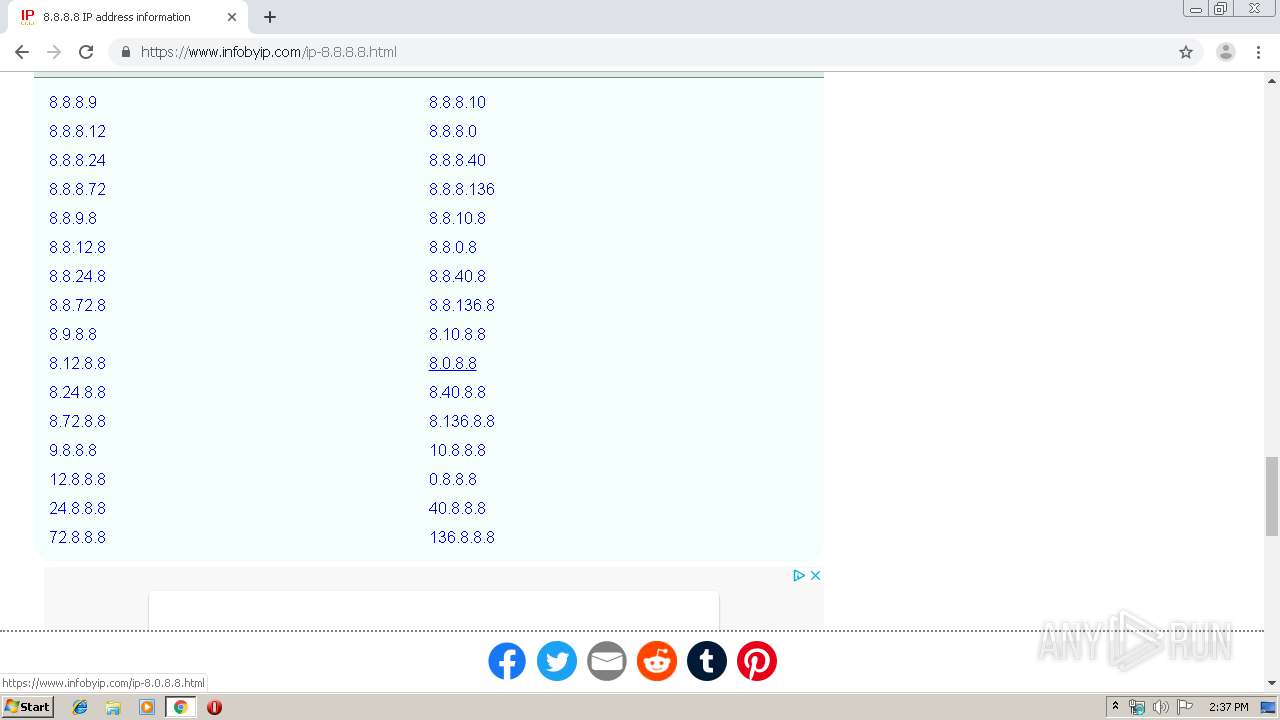1280x720 pixels.
Task: Open network status tray icon
Action: (1137, 707)
